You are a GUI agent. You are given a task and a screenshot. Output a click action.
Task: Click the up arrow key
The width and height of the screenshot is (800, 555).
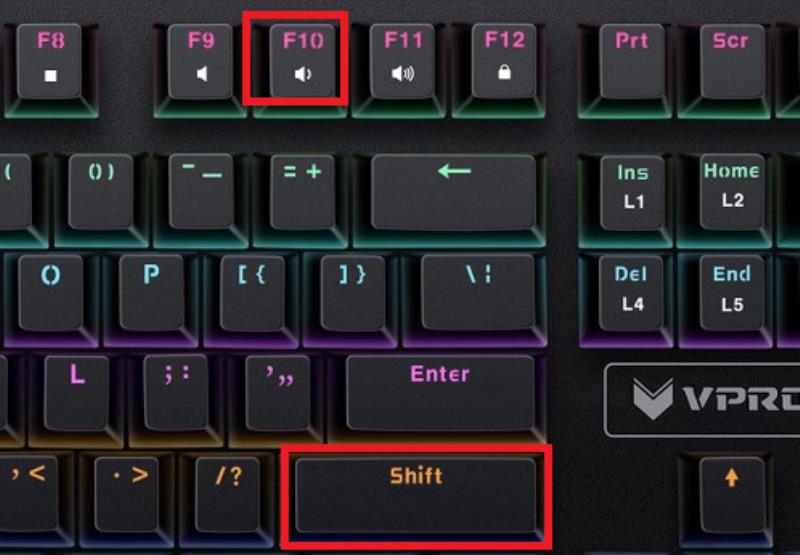pyautogui.click(x=732, y=495)
